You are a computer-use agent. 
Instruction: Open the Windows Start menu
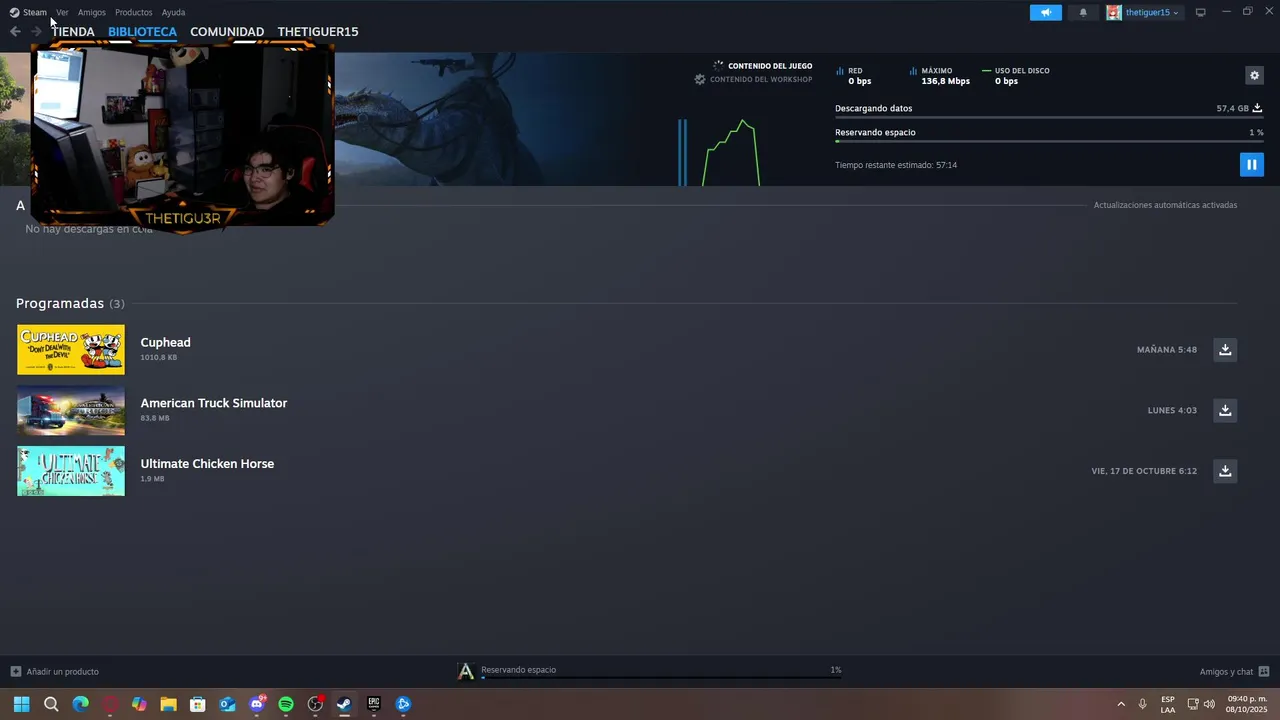point(21,704)
